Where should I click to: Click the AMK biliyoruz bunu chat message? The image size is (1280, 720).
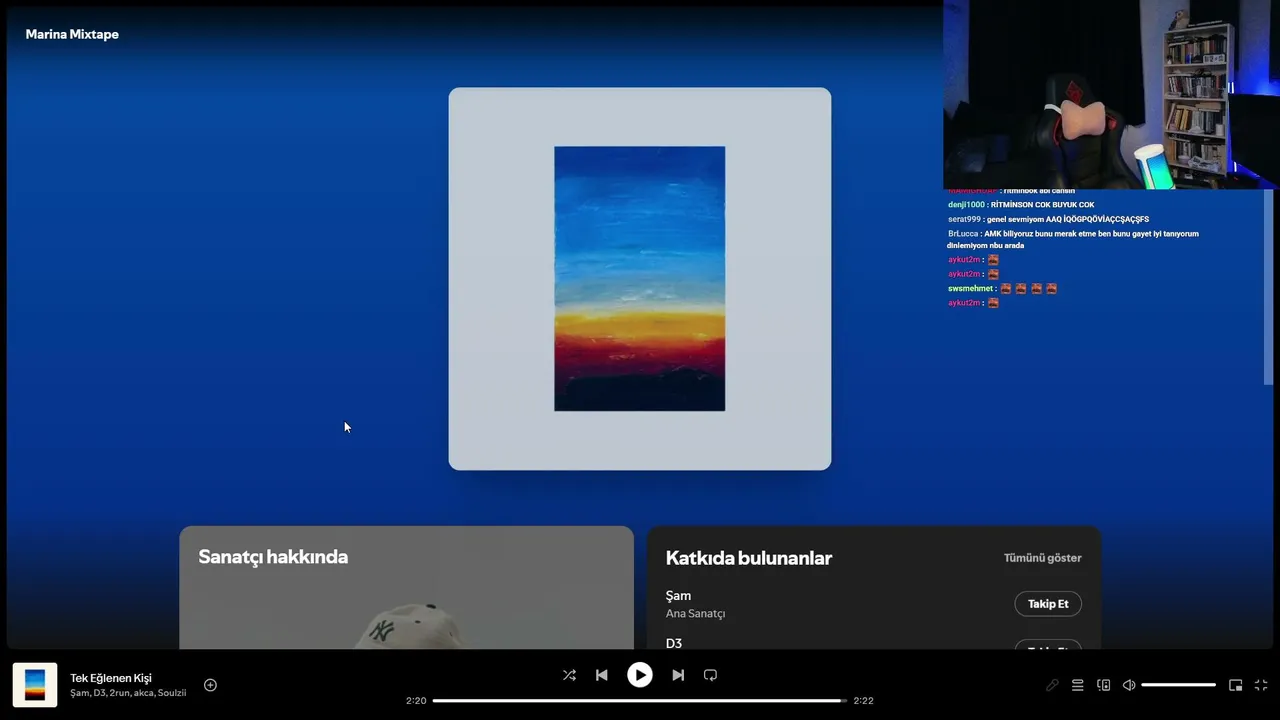pos(1073,239)
